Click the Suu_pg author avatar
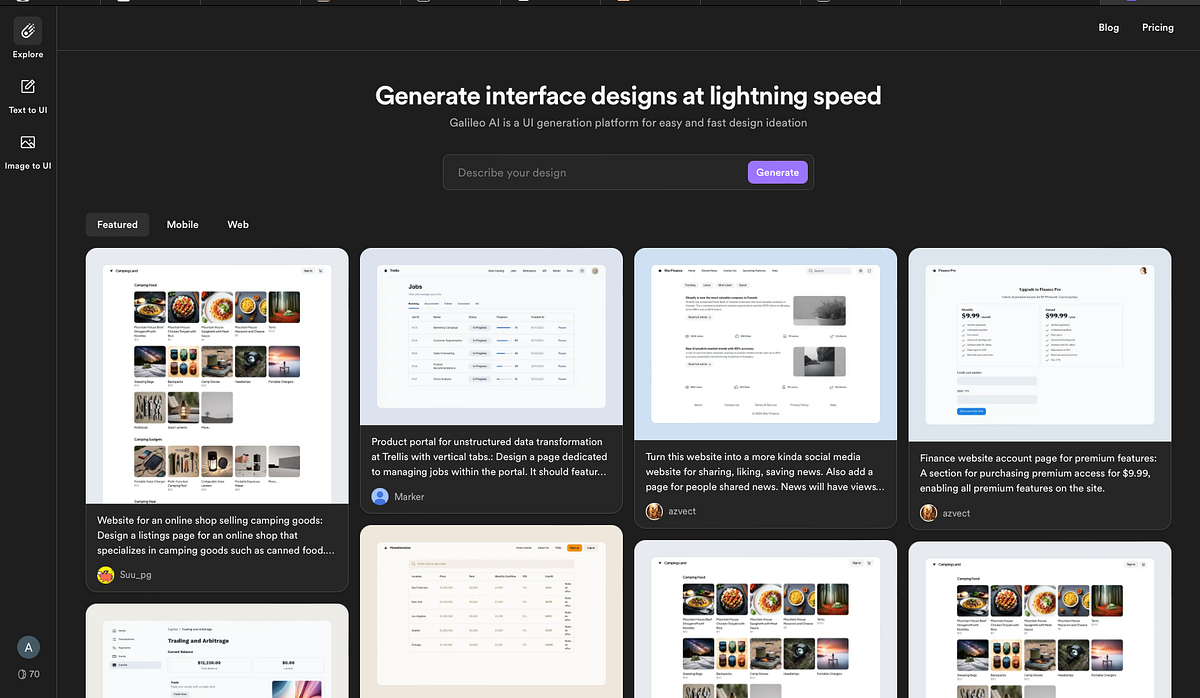This screenshot has height=698, width=1200. (x=106, y=575)
